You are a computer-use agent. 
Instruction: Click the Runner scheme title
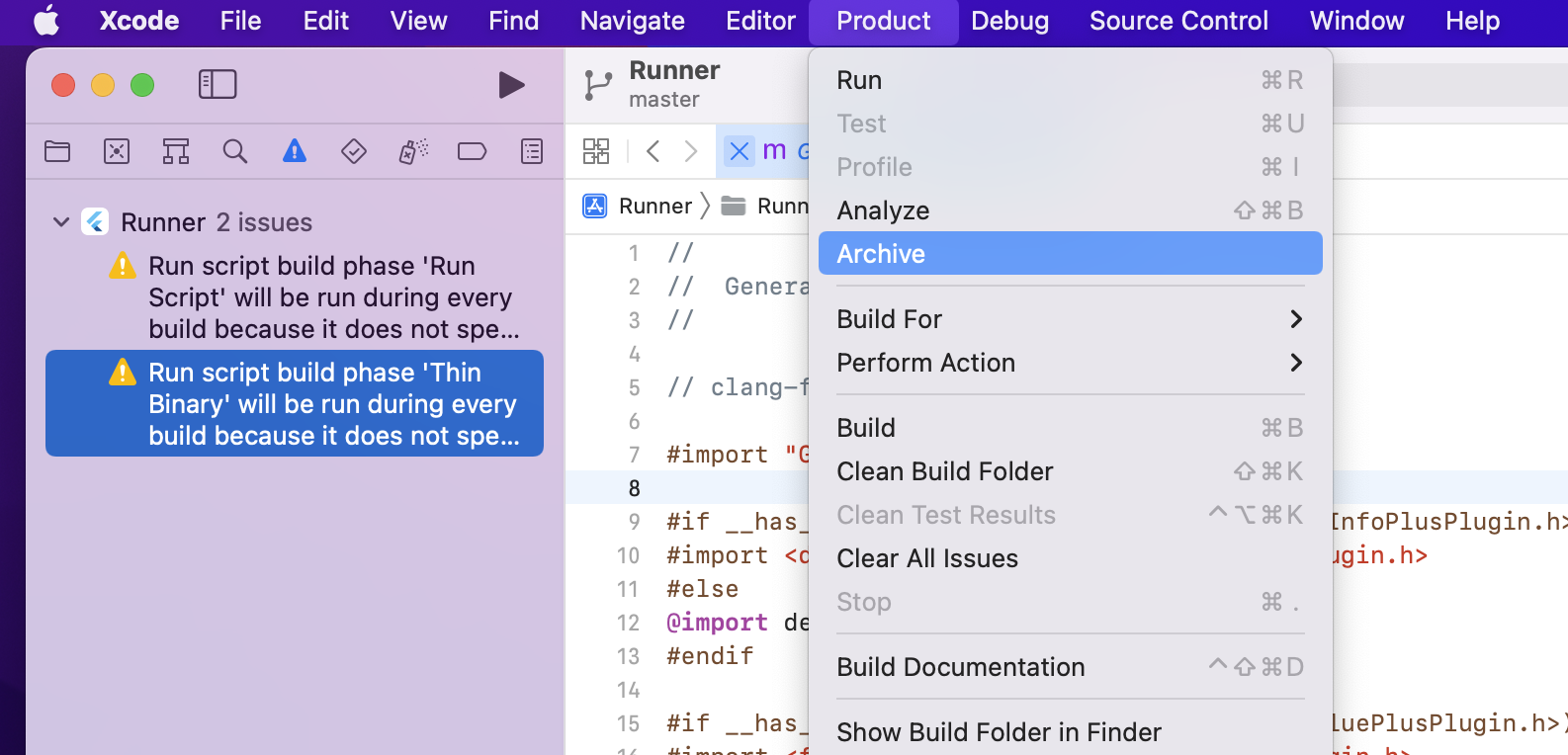pyautogui.click(x=674, y=70)
